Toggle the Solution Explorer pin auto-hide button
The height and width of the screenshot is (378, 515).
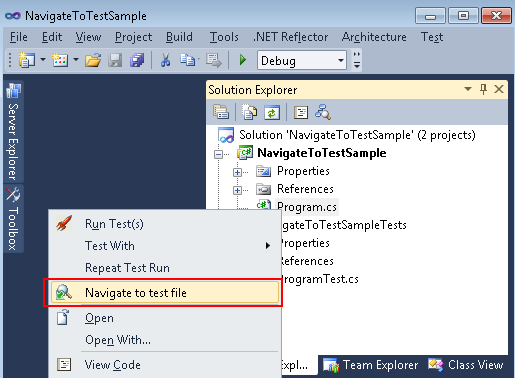[x=483, y=89]
